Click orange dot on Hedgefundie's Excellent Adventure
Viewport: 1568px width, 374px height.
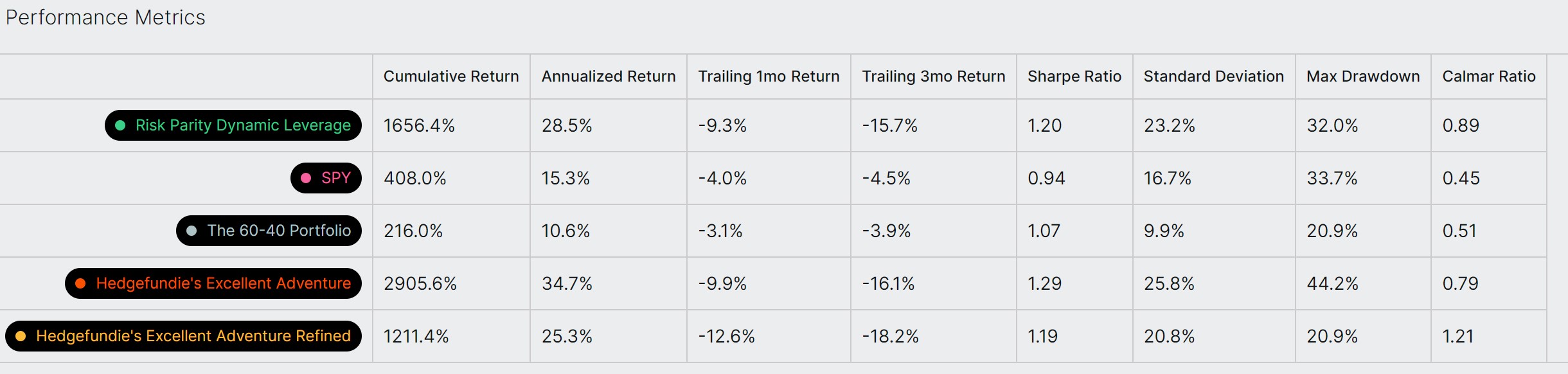pos(80,283)
